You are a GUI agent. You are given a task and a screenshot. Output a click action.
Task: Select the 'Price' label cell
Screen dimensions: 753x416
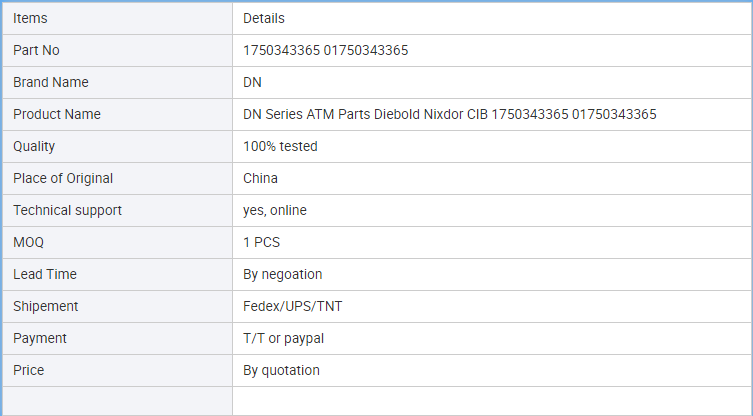[x=29, y=370]
